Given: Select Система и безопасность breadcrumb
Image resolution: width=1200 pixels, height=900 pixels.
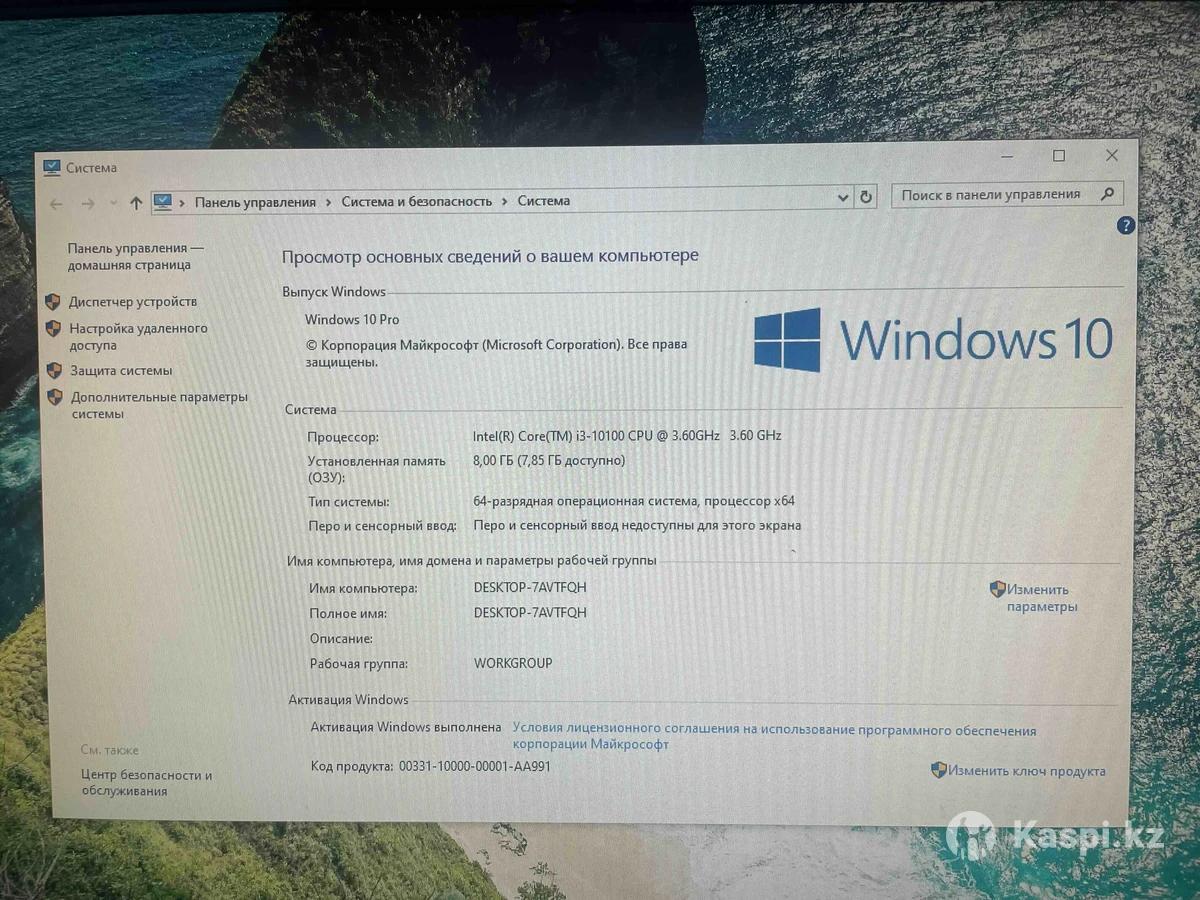Looking at the screenshot, I should coord(416,201).
